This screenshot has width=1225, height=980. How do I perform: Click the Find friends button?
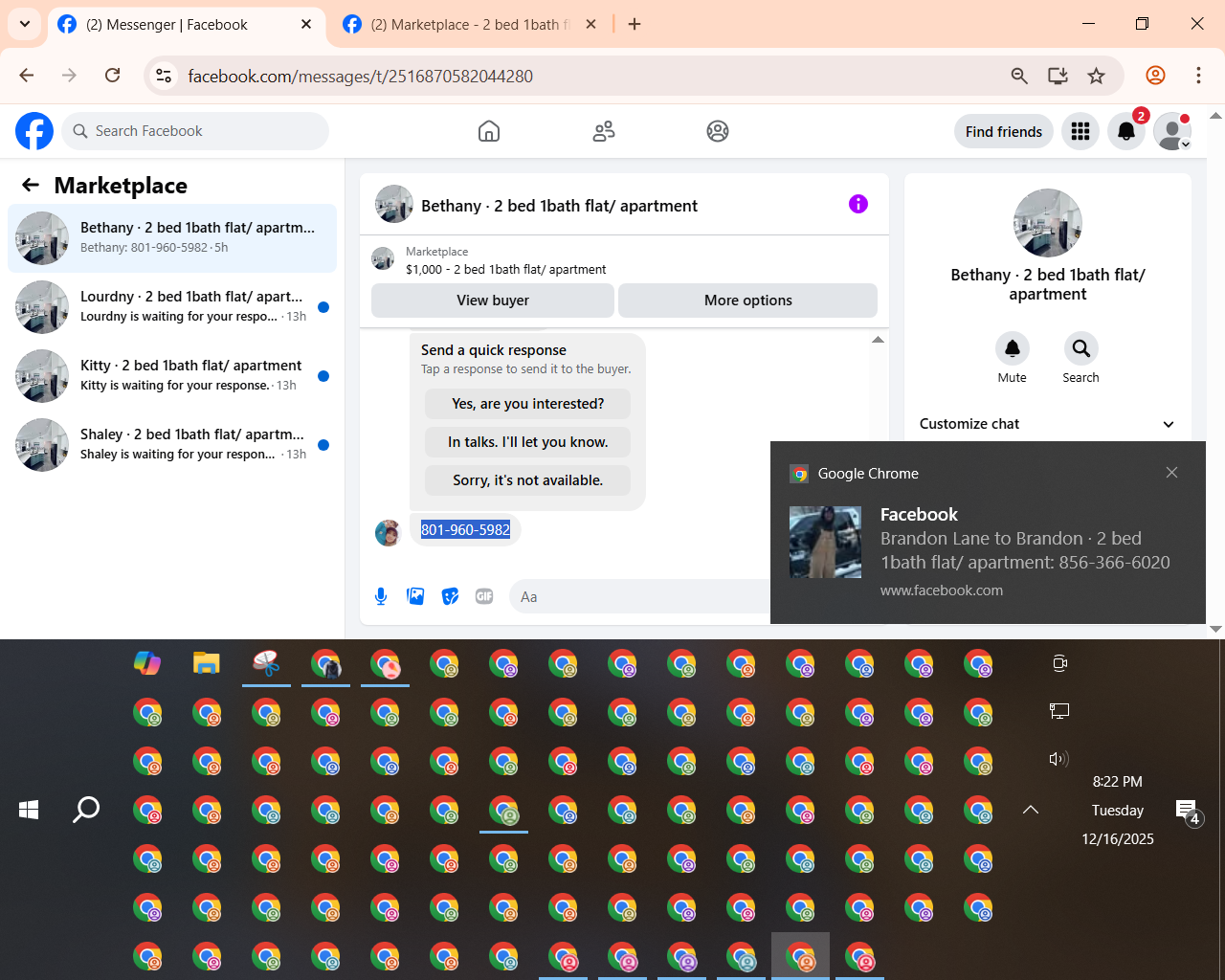[x=1004, y=131]
